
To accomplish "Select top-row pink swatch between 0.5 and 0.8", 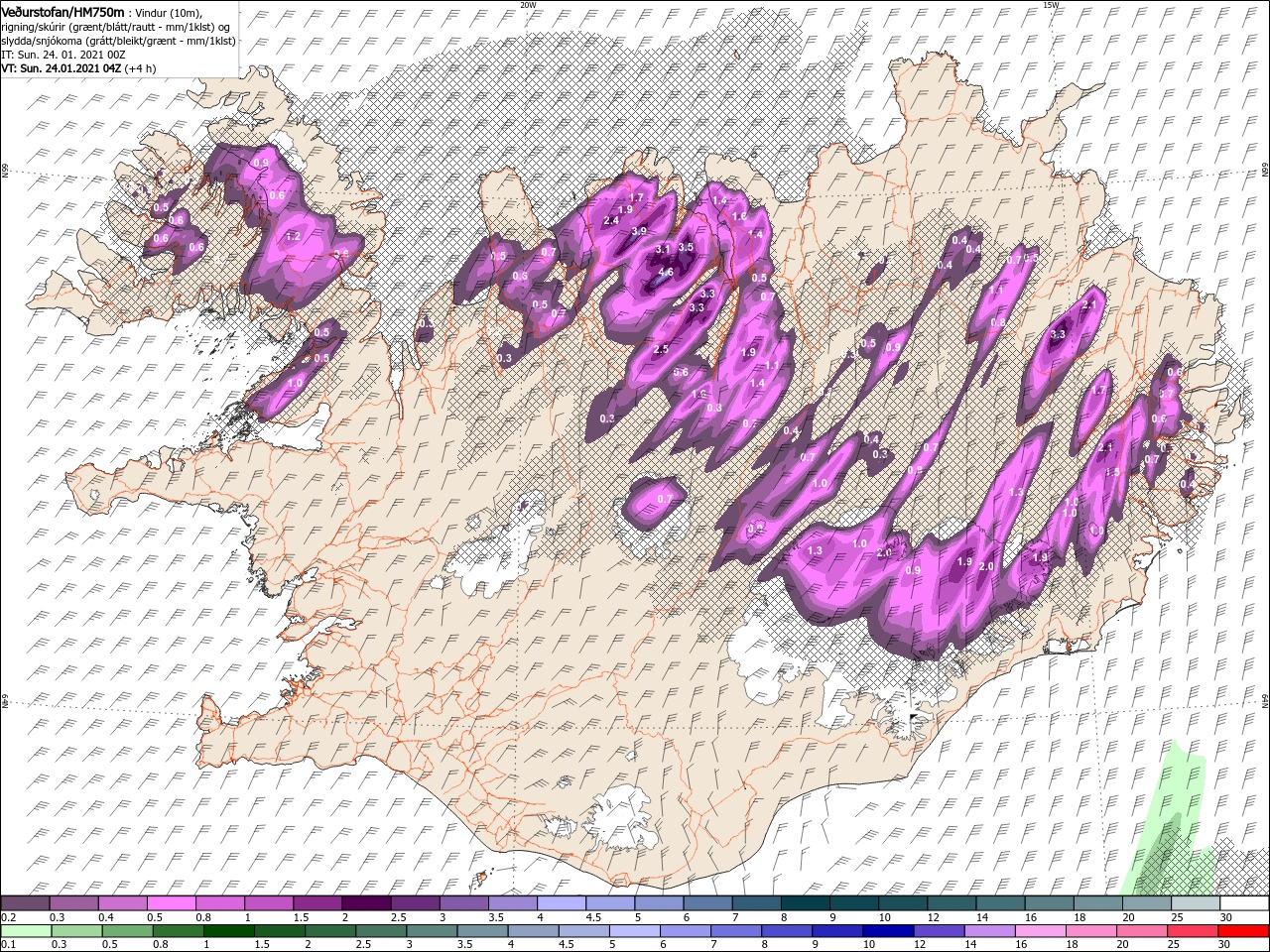I will click(171, 903).
